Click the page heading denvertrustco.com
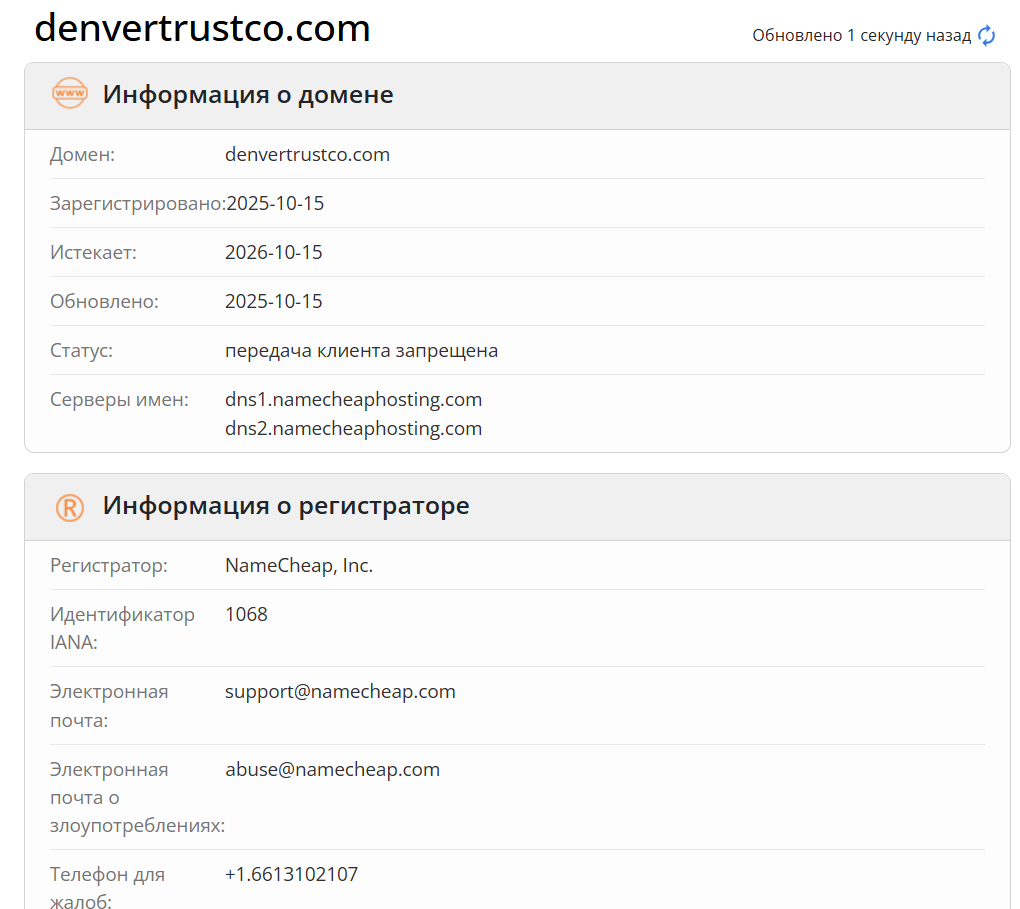 tap(203, 29)
